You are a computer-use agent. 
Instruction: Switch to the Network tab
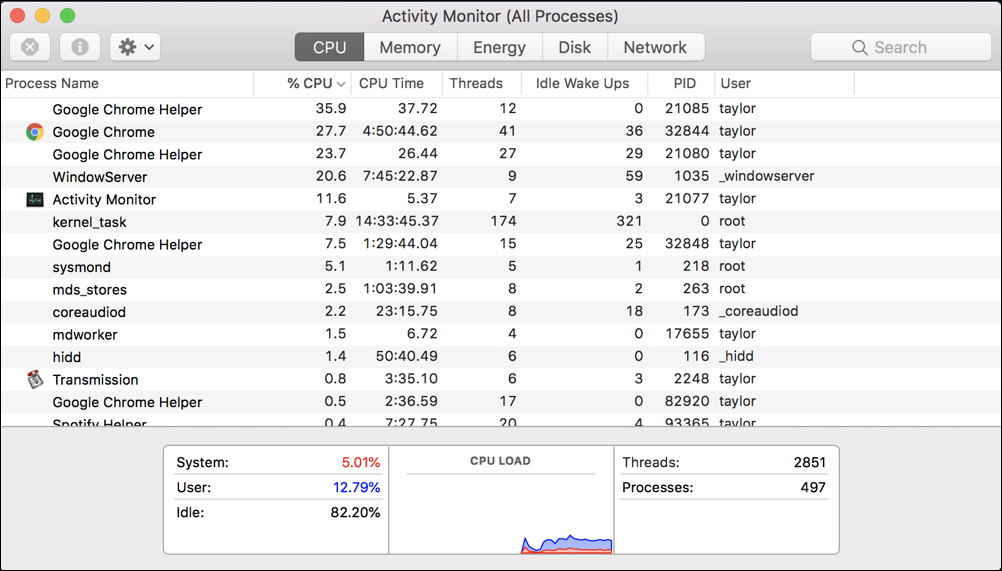656,47
